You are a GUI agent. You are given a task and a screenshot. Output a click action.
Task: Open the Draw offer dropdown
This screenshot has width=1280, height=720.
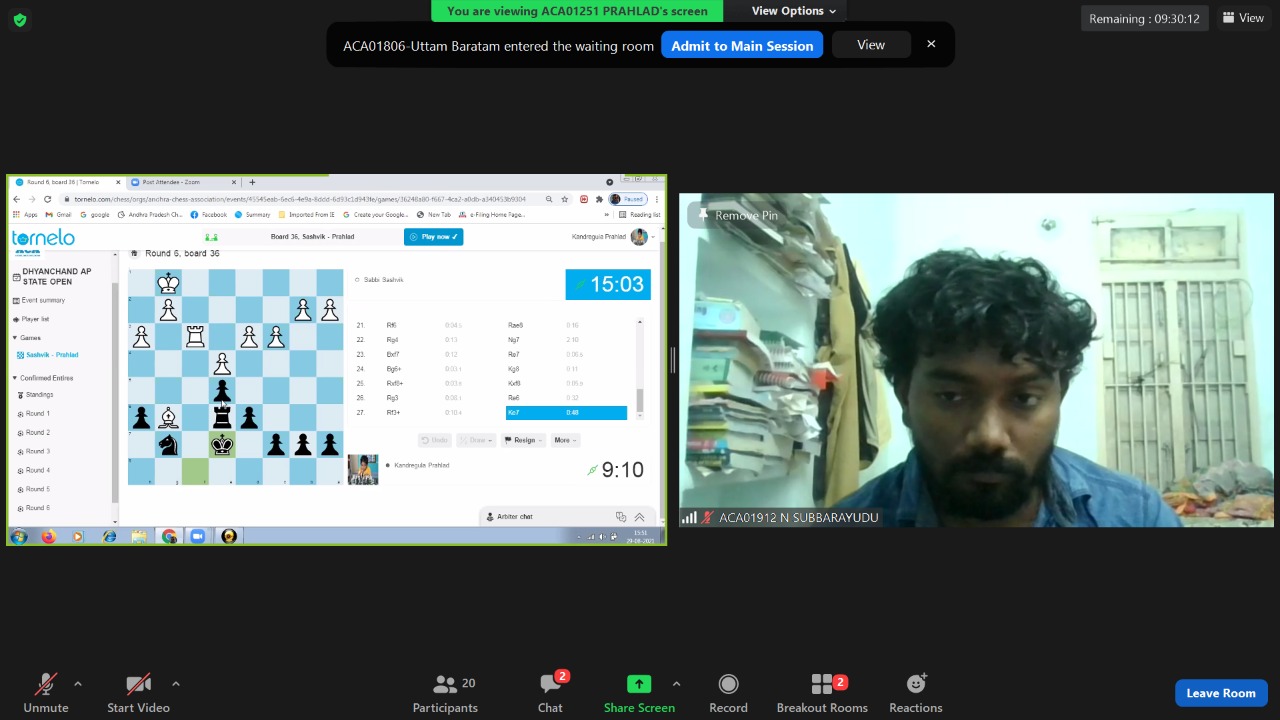click(476, 440)
